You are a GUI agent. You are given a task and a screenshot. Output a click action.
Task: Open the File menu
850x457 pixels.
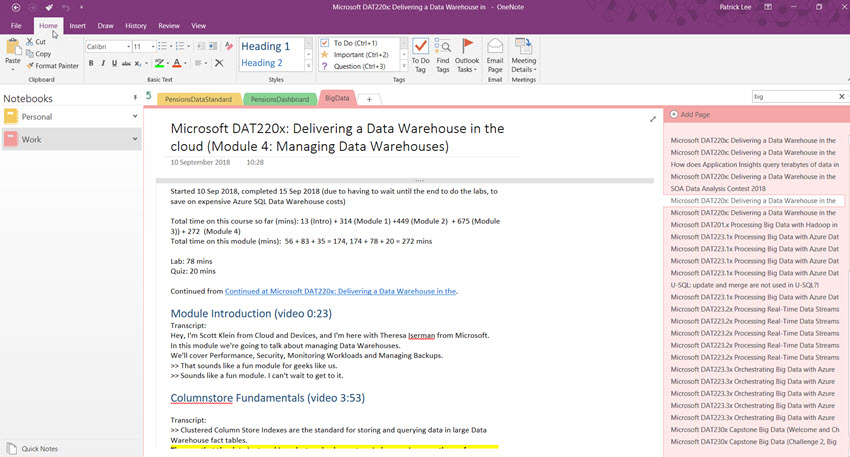[16, 25]
